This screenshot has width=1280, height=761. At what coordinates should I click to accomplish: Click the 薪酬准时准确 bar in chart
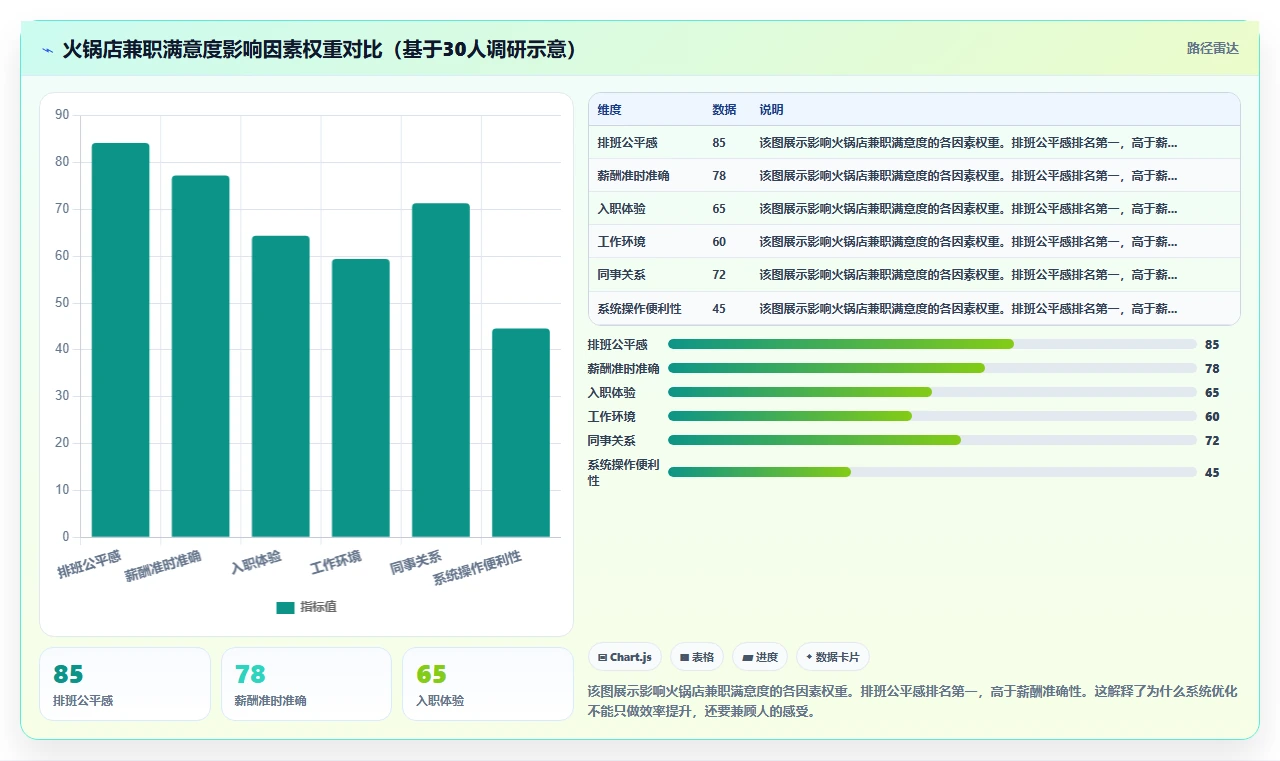(200, 356)
